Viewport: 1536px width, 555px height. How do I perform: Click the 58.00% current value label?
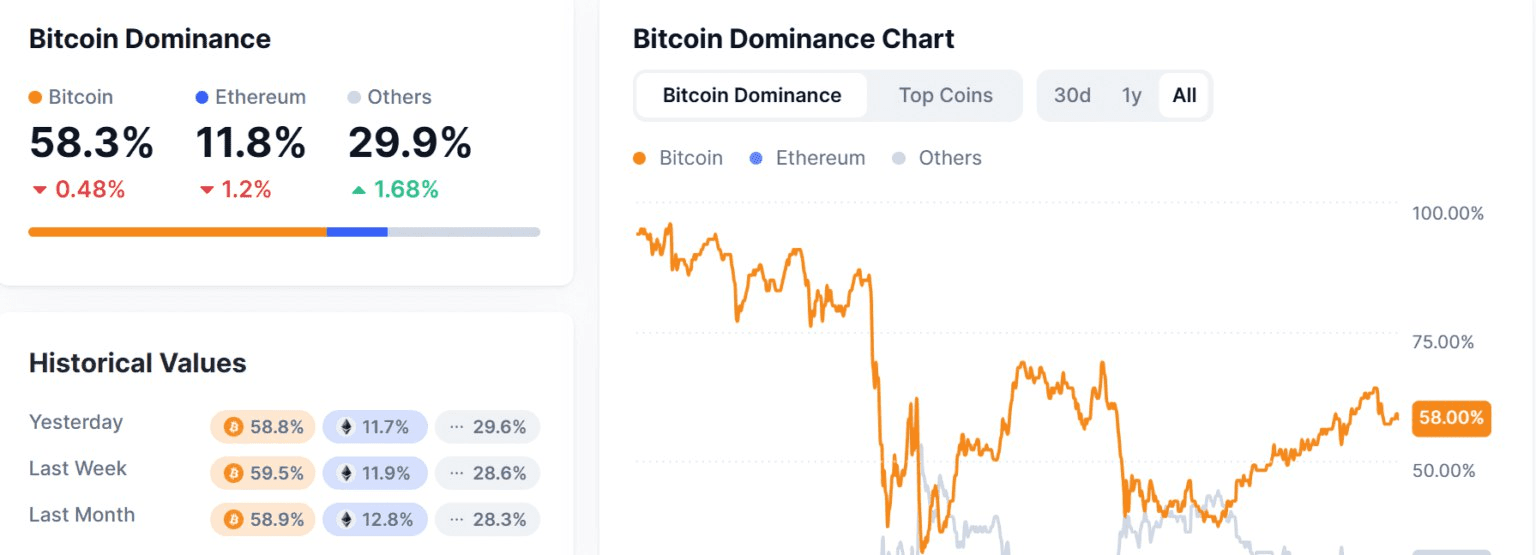[1450, 418]
